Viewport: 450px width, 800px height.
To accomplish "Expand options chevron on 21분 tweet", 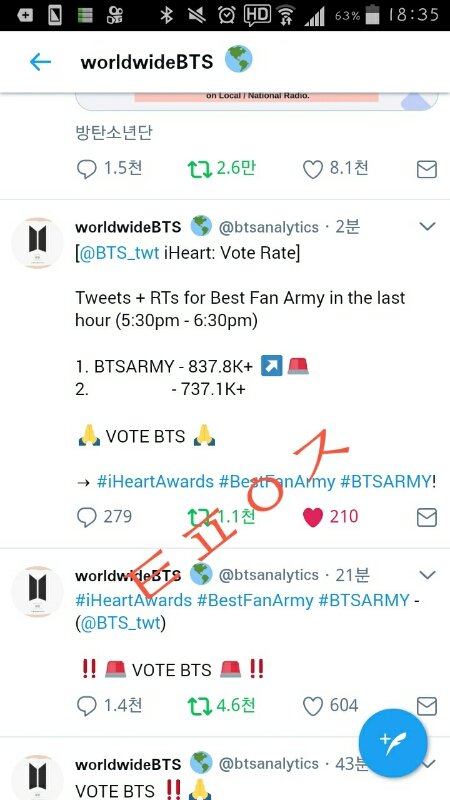I will click(x=427, y=575).
